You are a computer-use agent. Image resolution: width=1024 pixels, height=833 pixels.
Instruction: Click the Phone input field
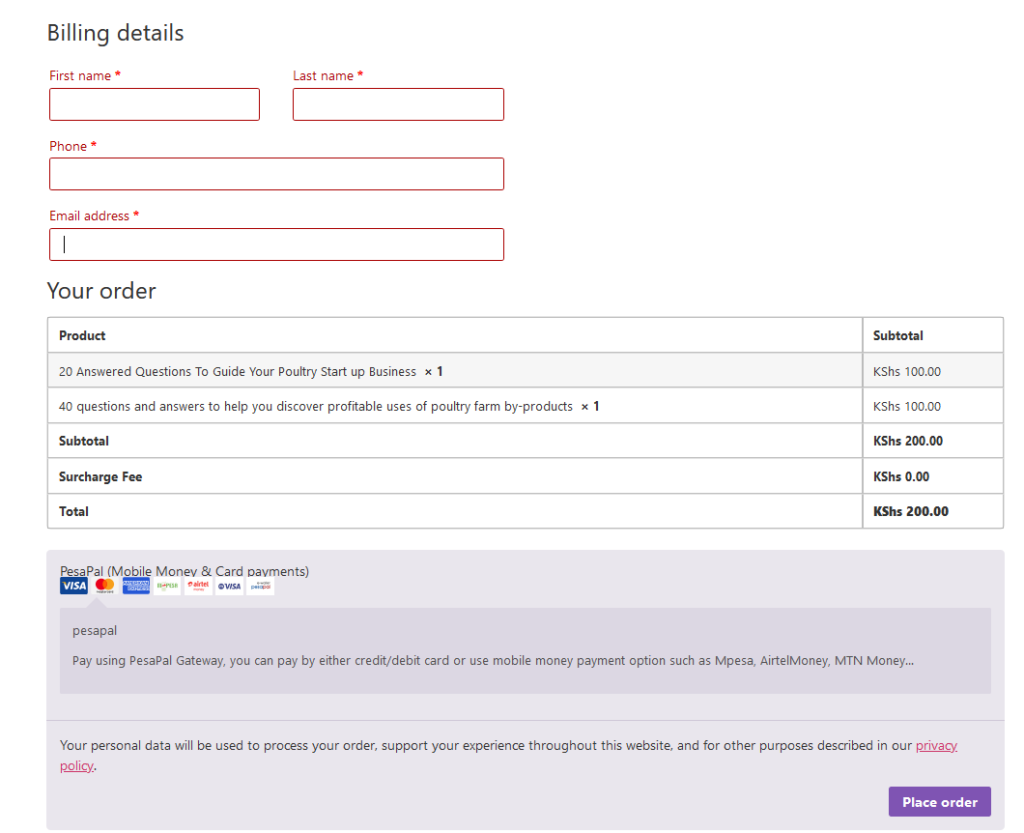[276, 174]
